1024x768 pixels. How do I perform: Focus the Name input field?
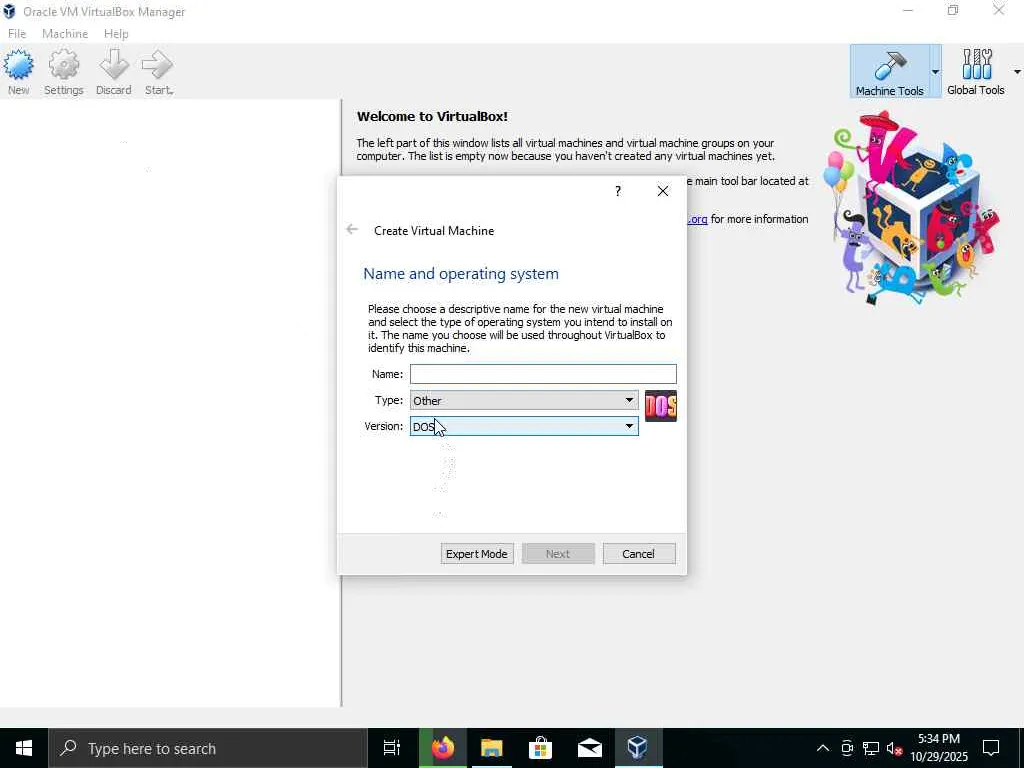point(543,374)
